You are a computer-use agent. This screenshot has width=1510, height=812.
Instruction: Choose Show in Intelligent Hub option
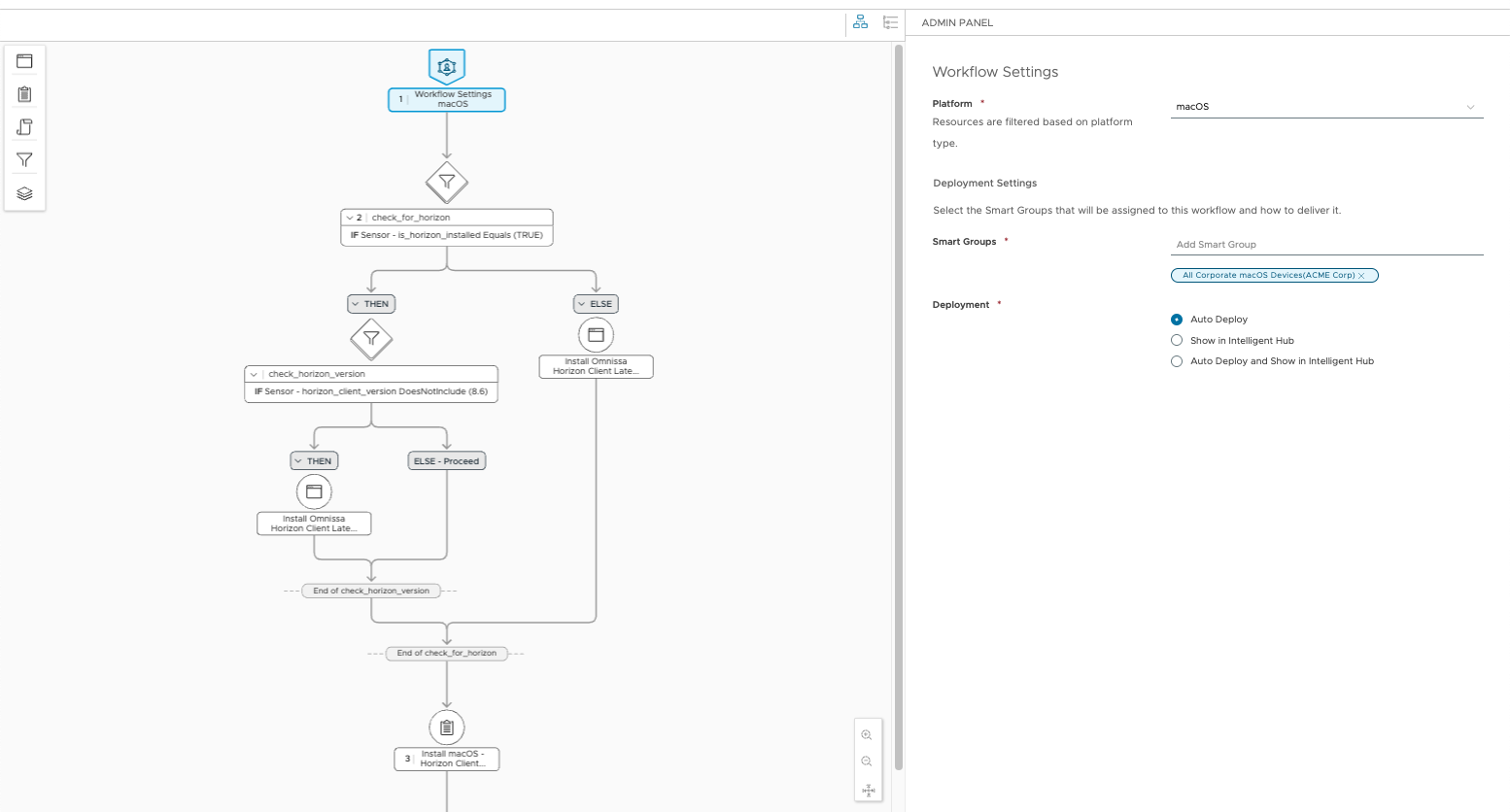[1177, 341]
